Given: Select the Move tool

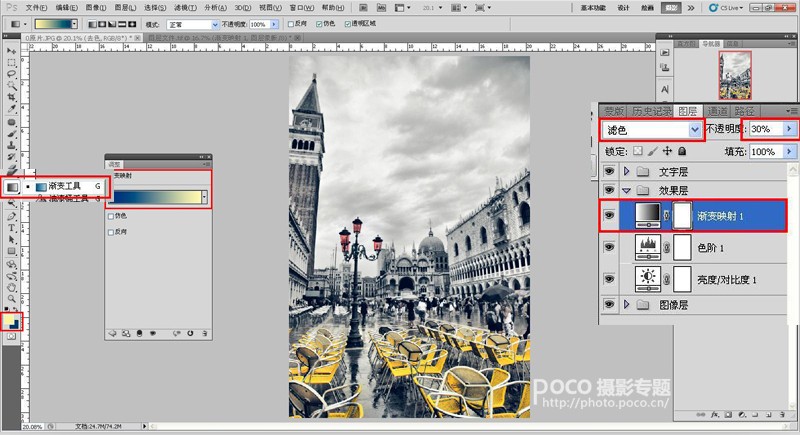Looking at the screenshot, I should (x=11, y=51).
